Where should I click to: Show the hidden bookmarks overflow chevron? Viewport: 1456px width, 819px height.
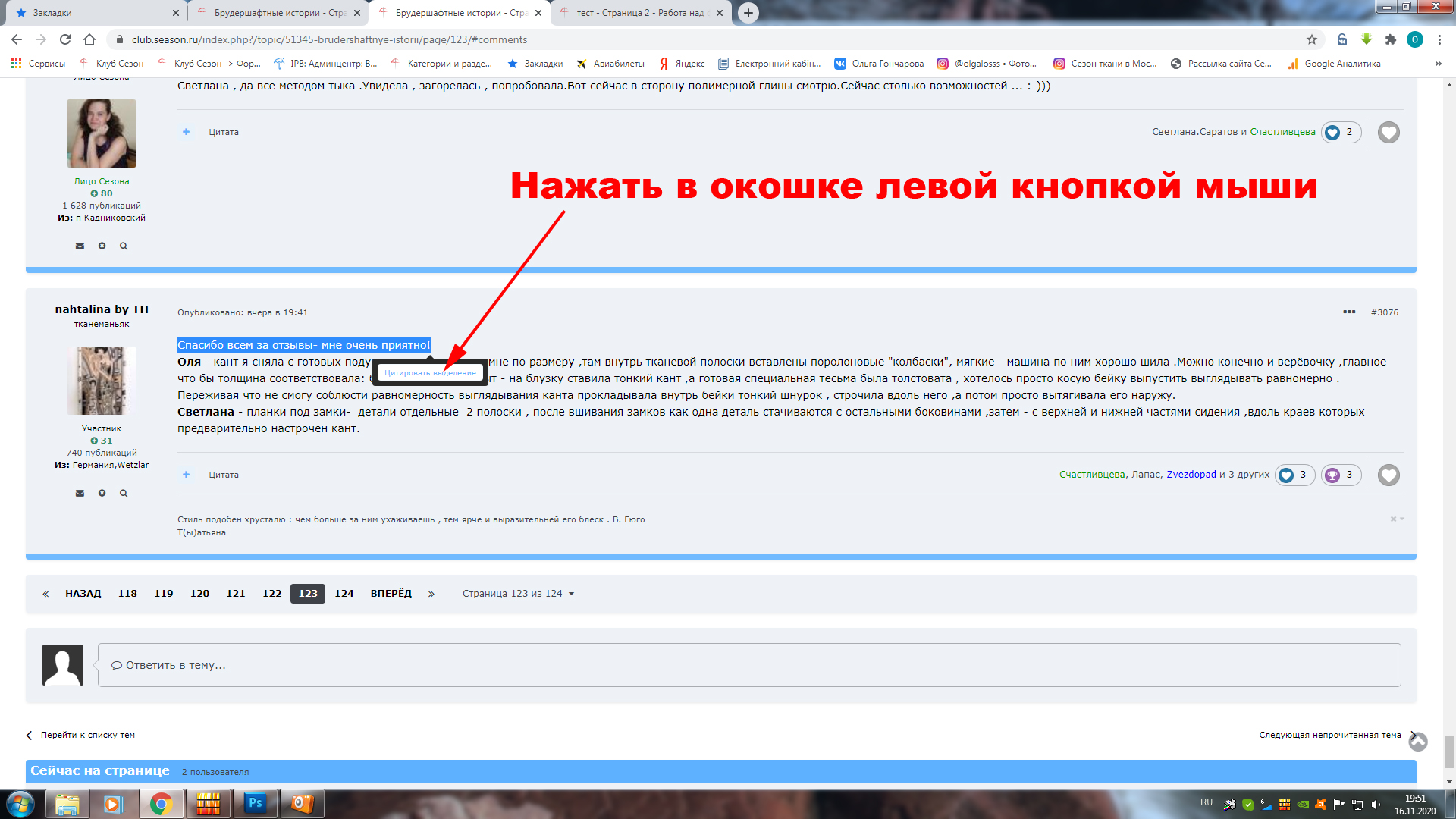[1438, 64]
